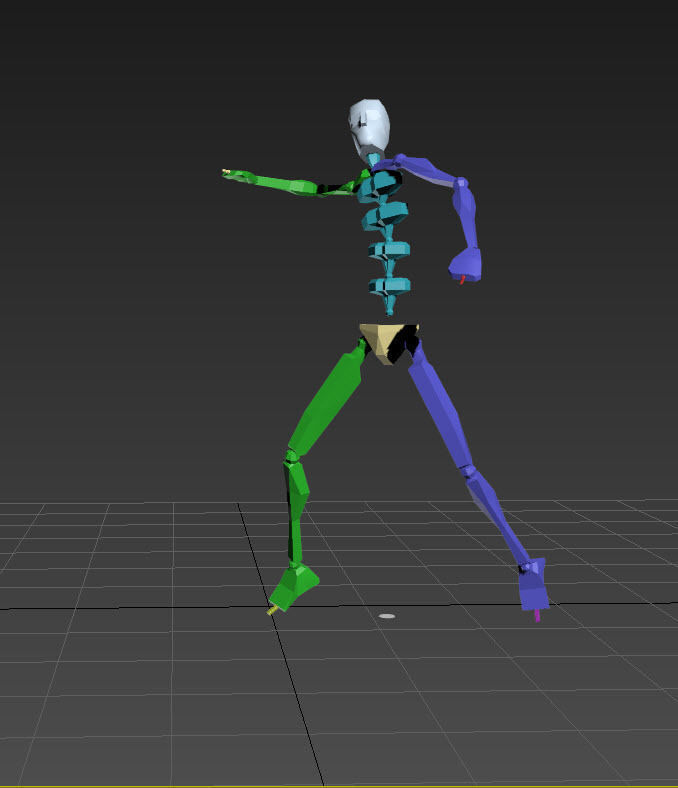Select the blue foot bone
This screenshot has width=678, height=788.
[x=534, y=584]
